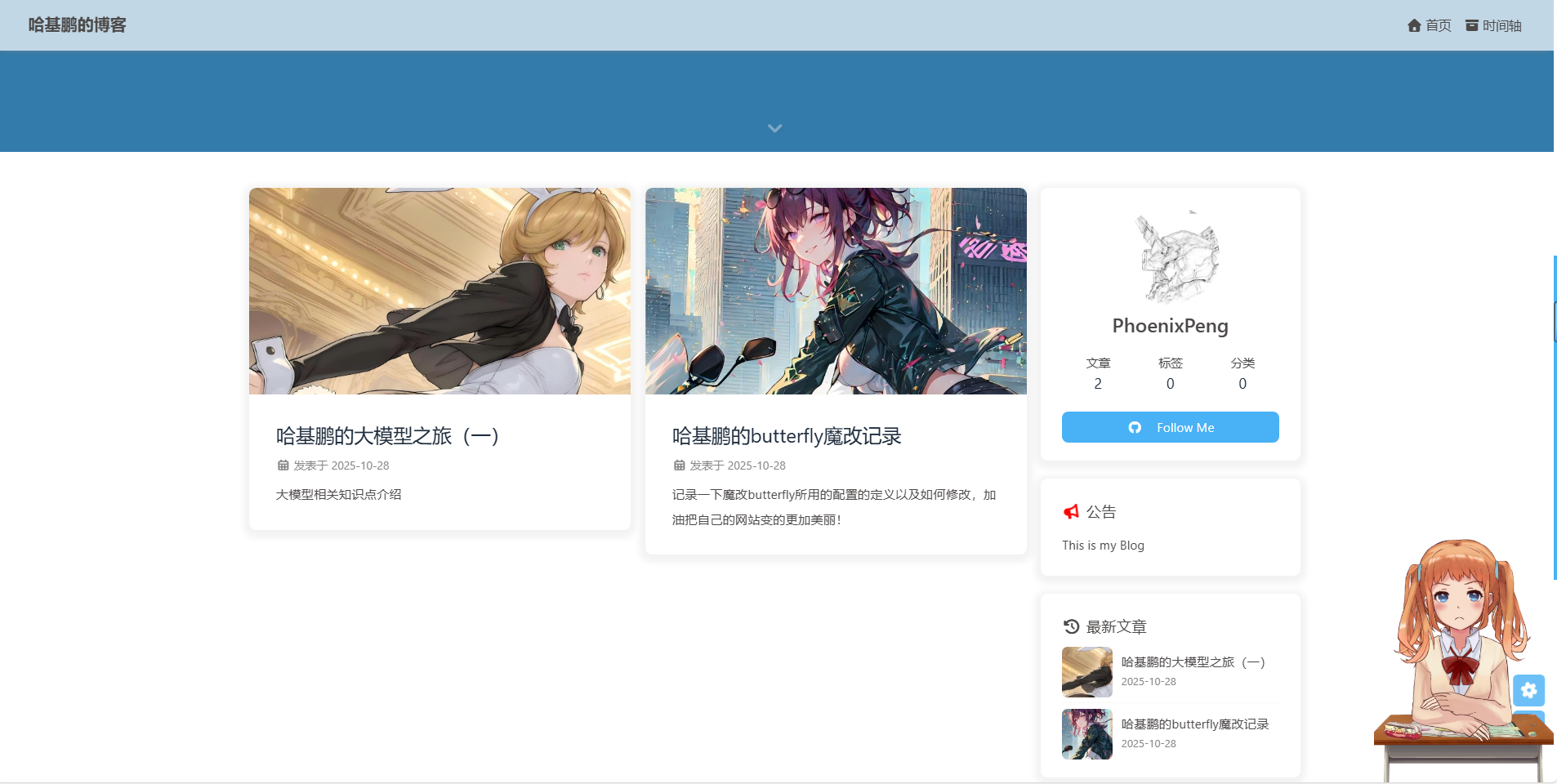
Task: Open recent post link 哈基鹏的大模型之旅（一）in sidebar
Action: (x=1193, y=662)
